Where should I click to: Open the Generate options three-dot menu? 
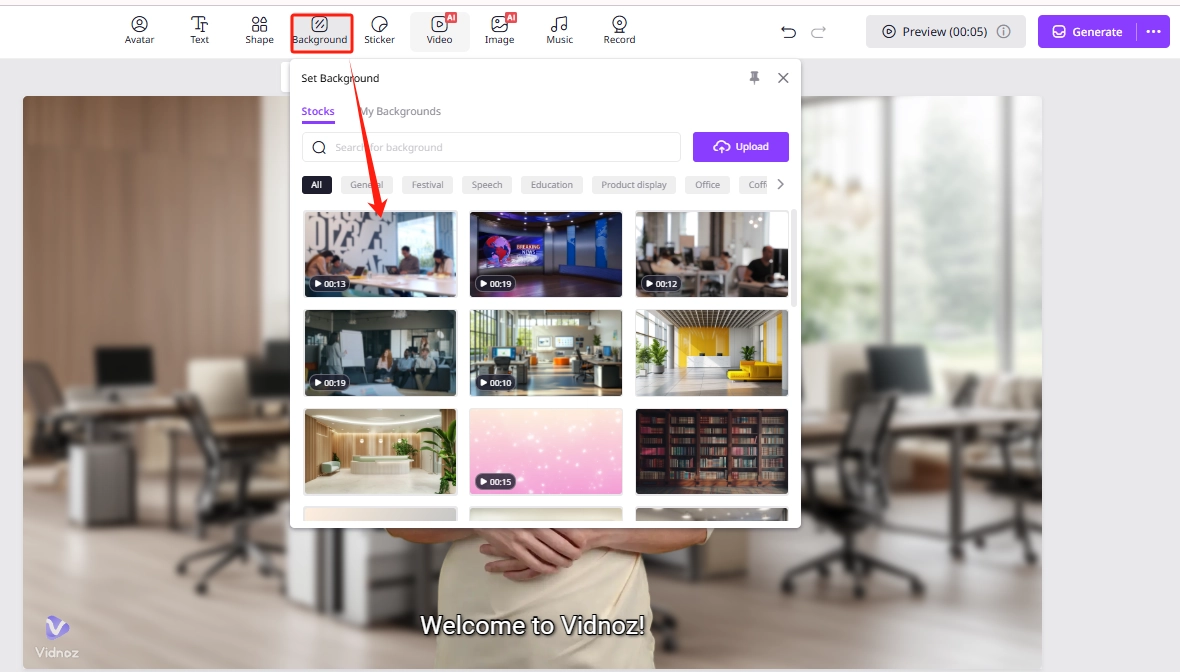[1153, 32]
